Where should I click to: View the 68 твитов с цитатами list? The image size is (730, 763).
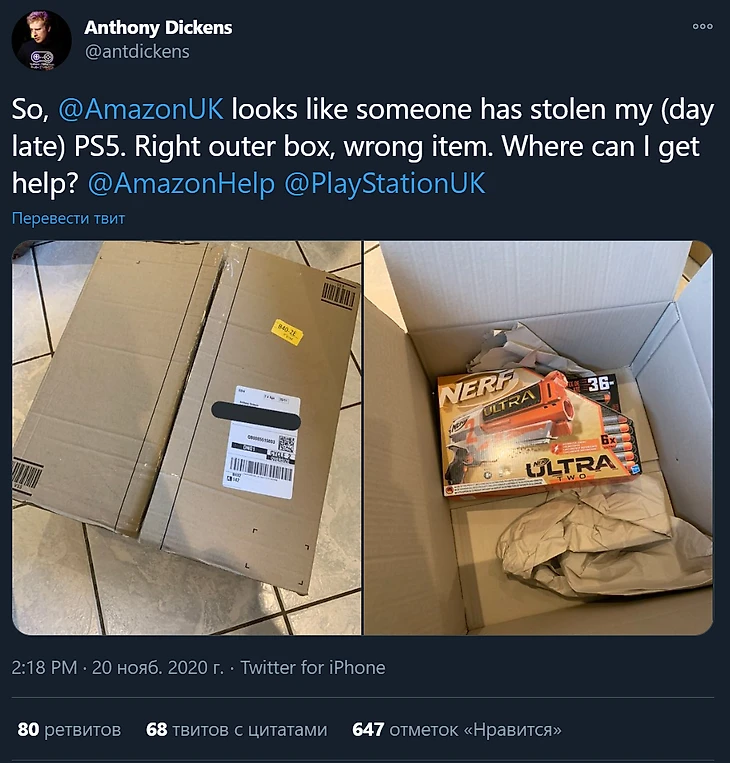(x=237, y=729)
